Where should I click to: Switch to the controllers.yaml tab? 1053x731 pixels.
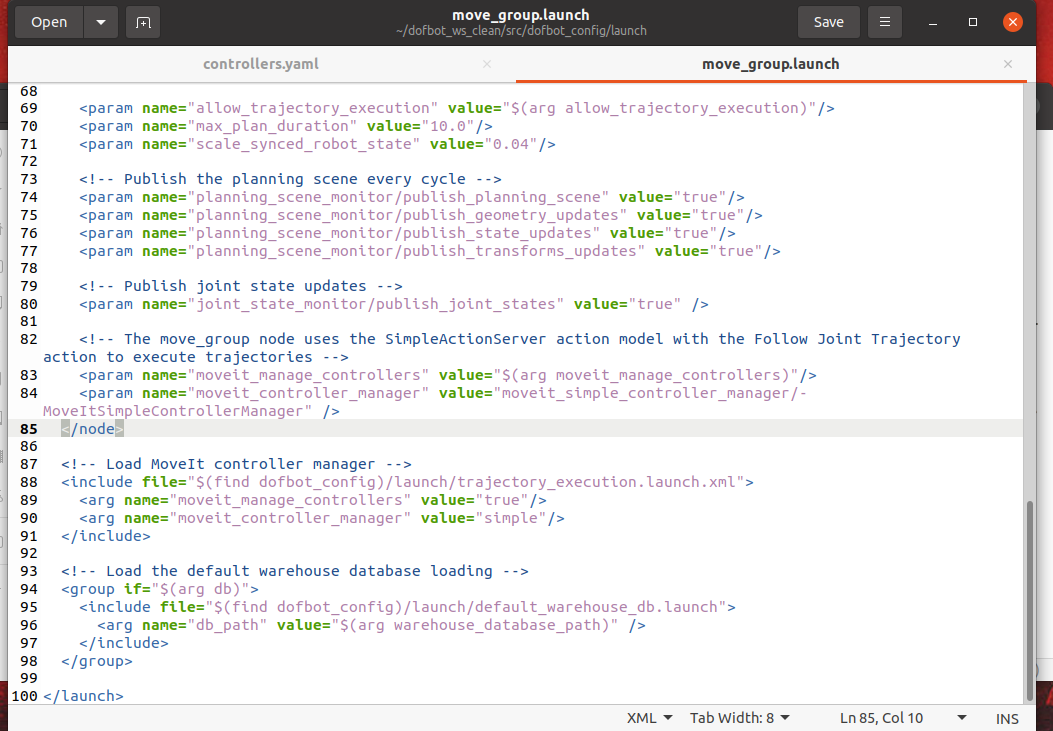[x=261, y=64]
